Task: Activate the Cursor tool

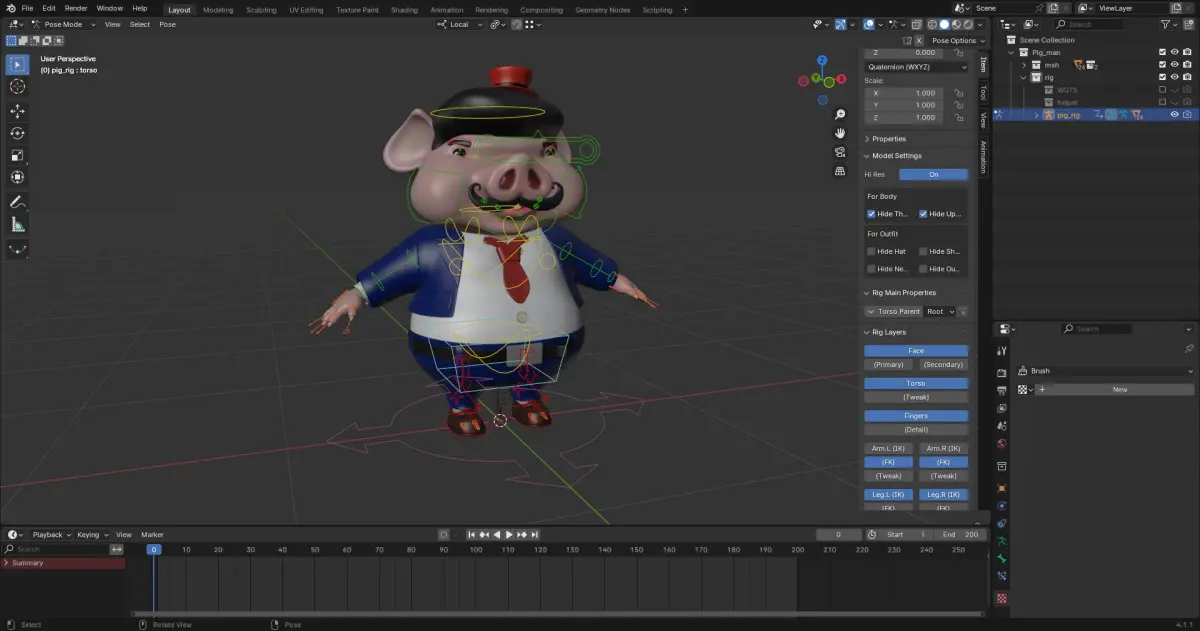Action: coord(17,87)
